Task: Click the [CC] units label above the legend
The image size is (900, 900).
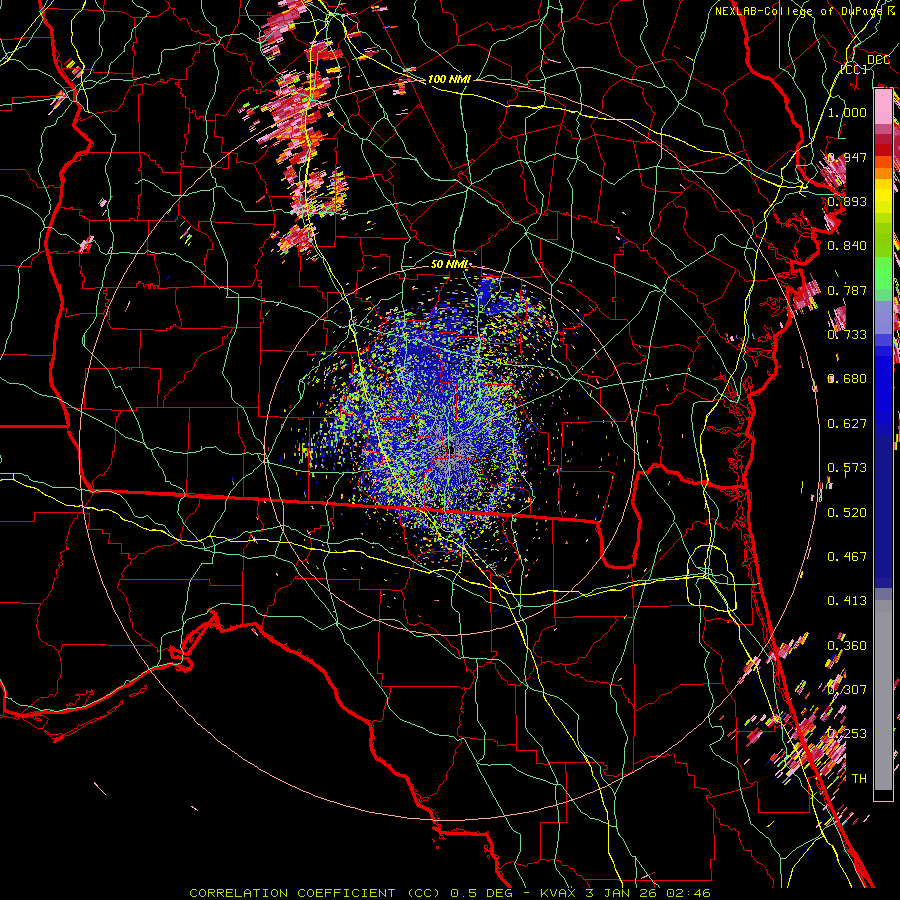Action: (x=854, y=69)
